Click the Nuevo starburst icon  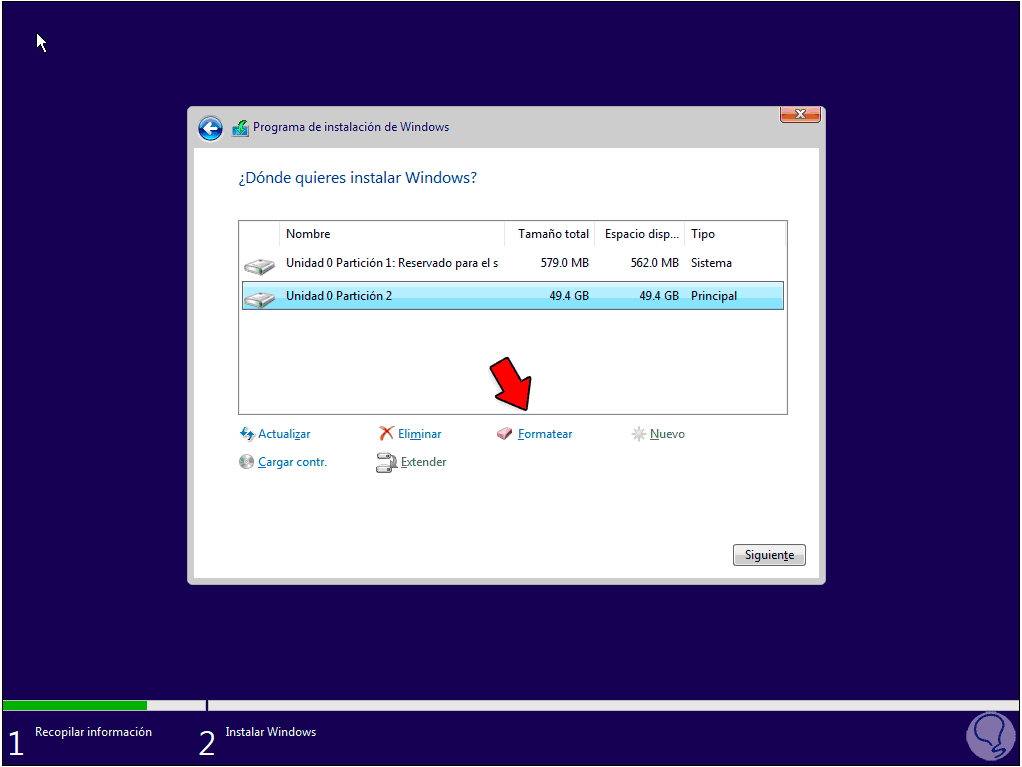tap(639, 433)
